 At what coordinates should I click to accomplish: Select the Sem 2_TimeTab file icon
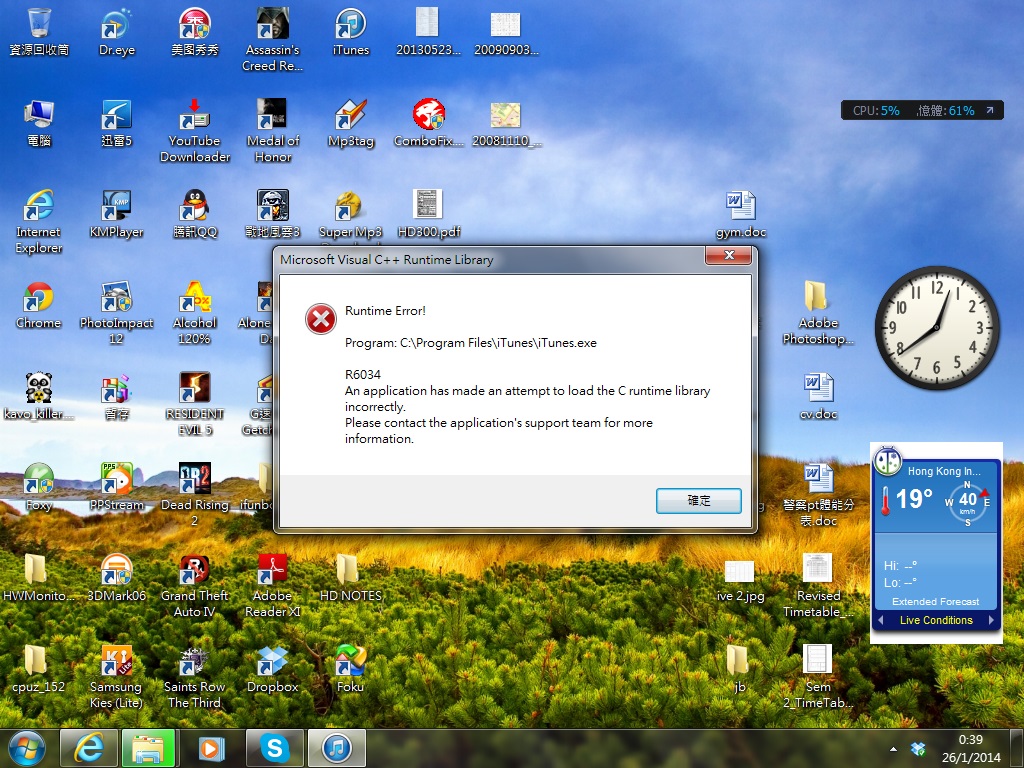tap(818, 676)
